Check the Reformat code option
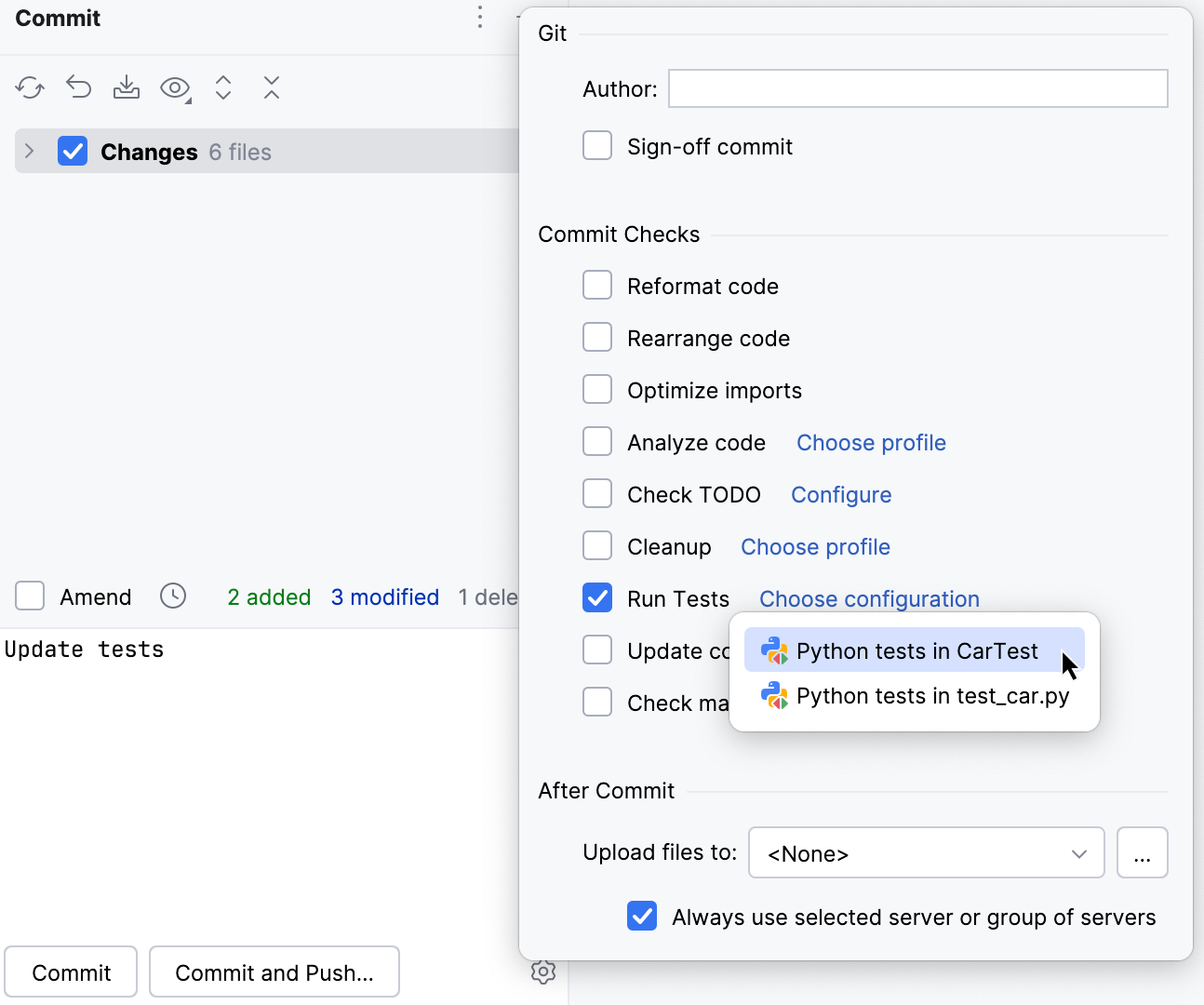This screenshot has width=1204, height=1005. pyautogui.click(x=597, y=285)
